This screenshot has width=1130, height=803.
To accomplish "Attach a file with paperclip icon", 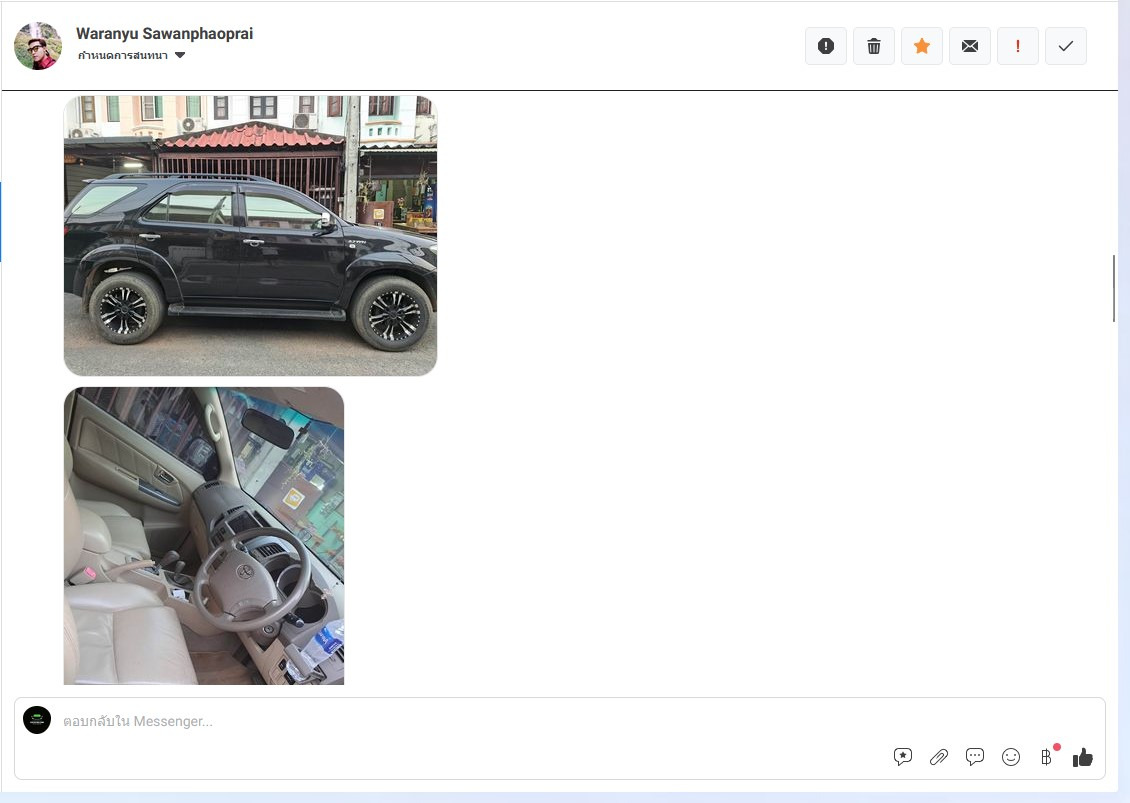I will click(938, 757).
